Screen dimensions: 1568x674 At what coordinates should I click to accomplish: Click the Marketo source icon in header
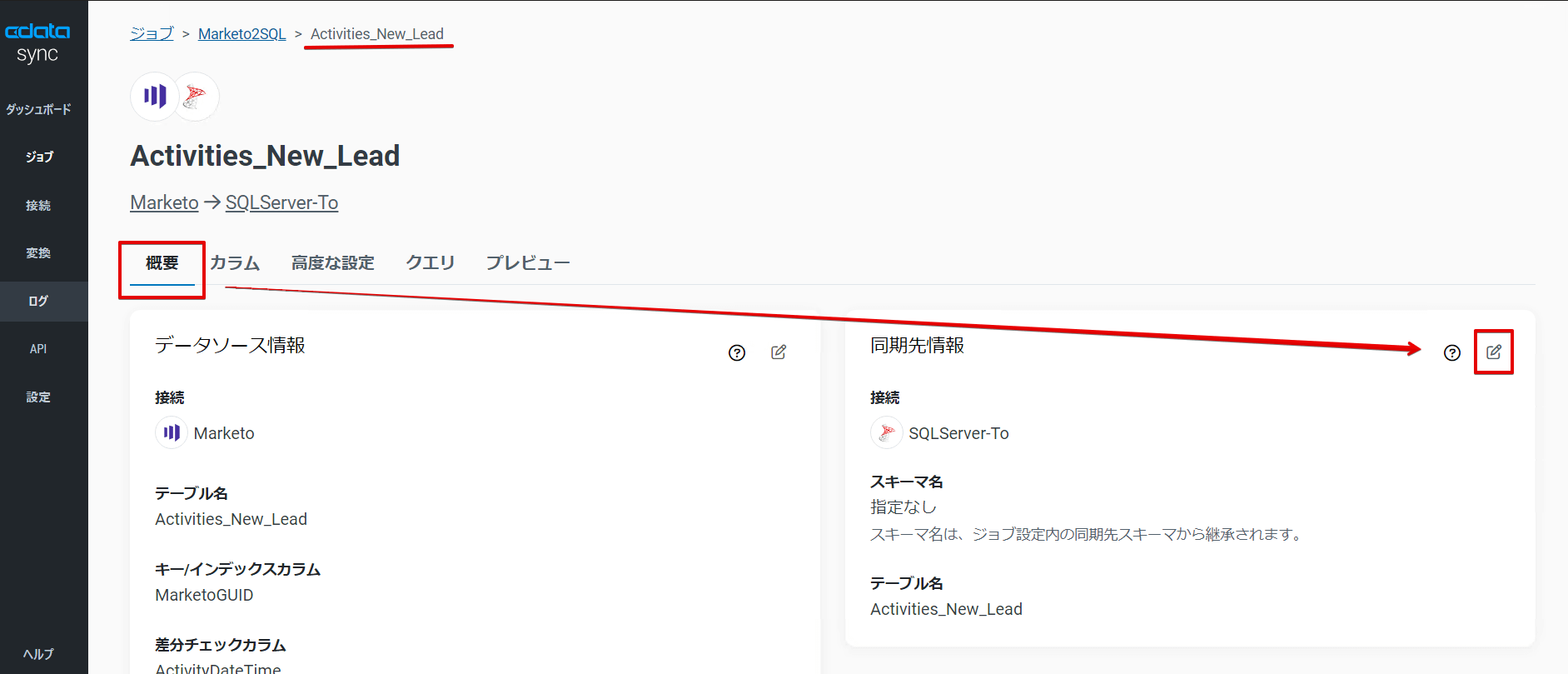pos(154,97)
